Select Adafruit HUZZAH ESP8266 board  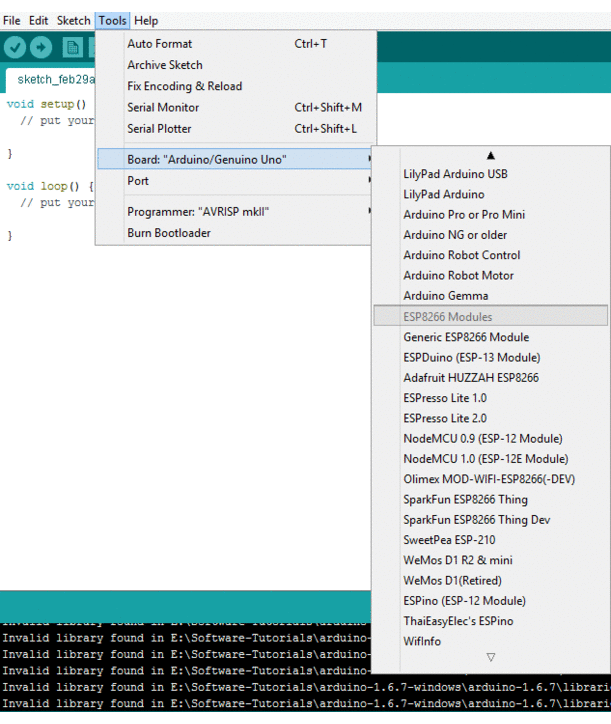(470, 378)
